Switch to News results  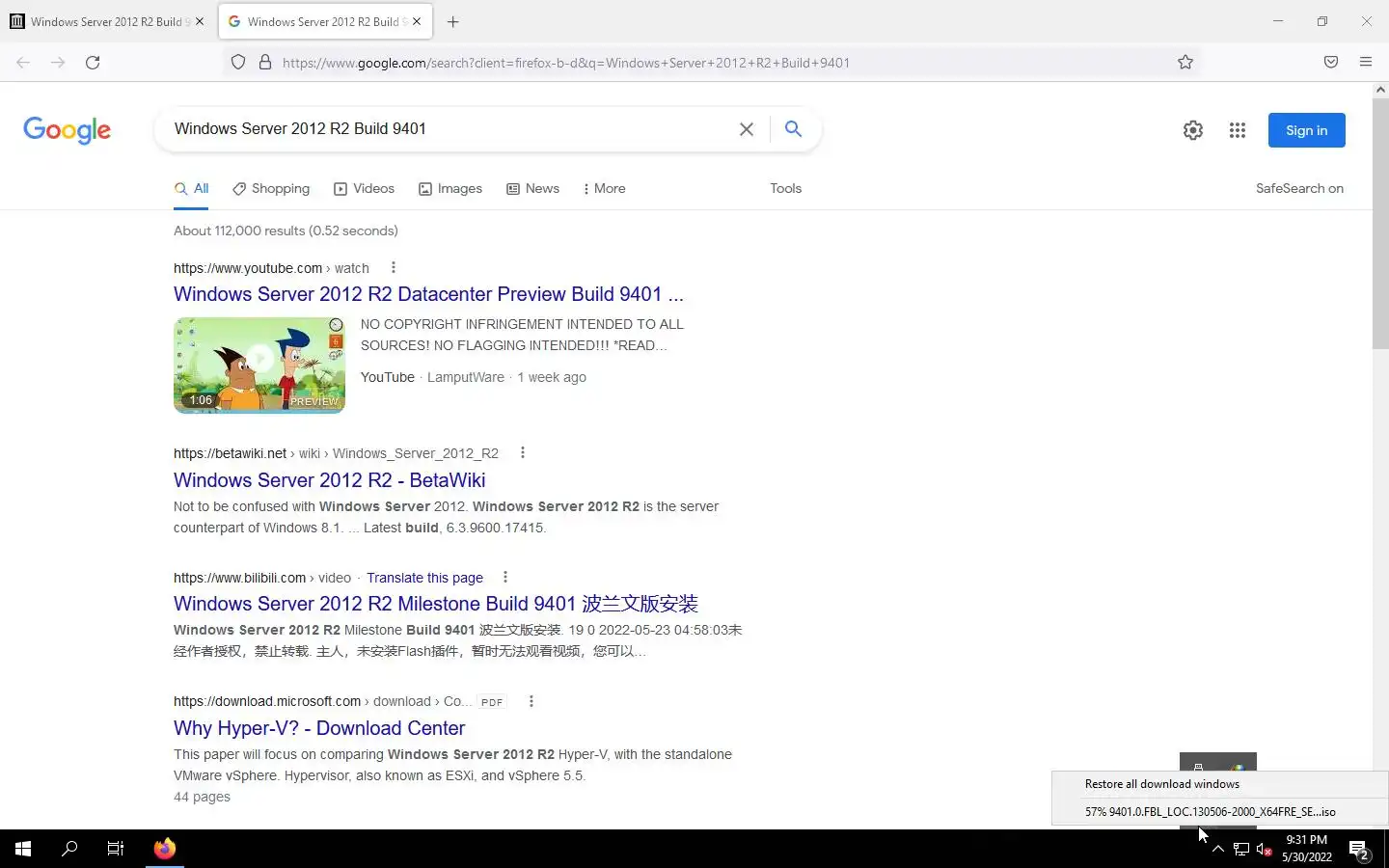533,189
